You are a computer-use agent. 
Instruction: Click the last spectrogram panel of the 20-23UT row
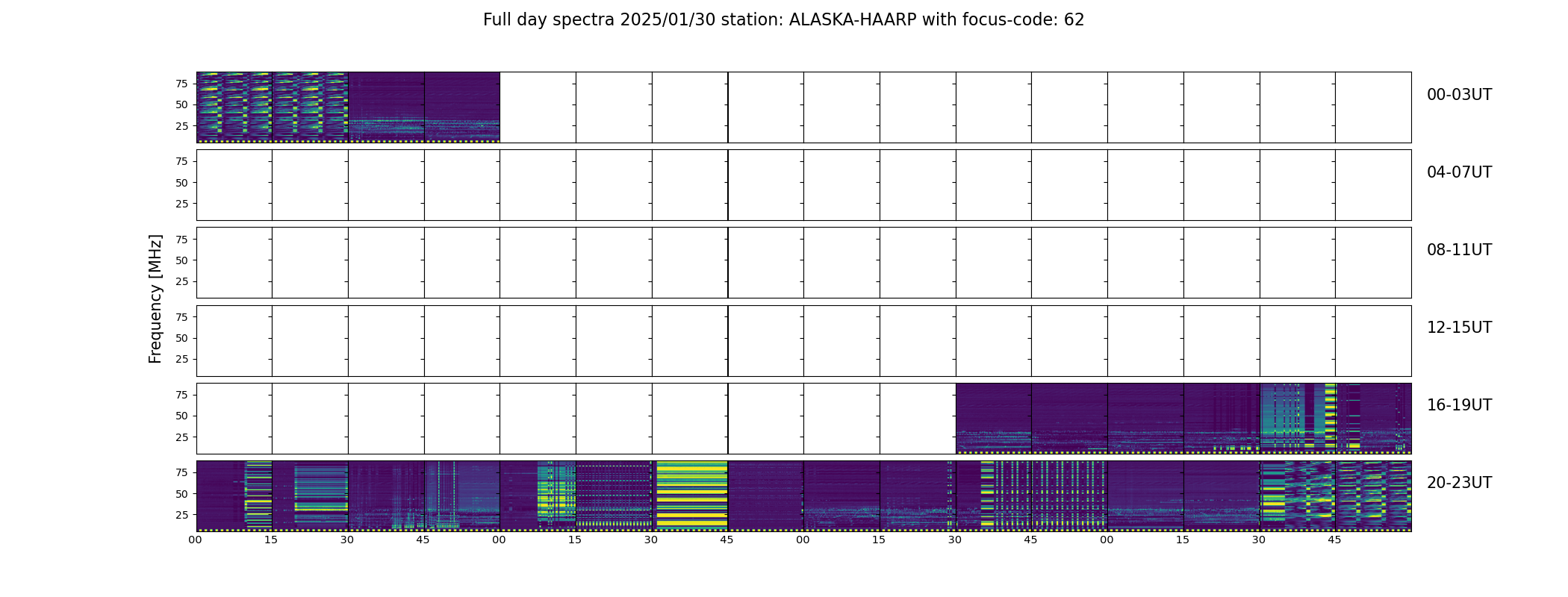[1373, 496]
